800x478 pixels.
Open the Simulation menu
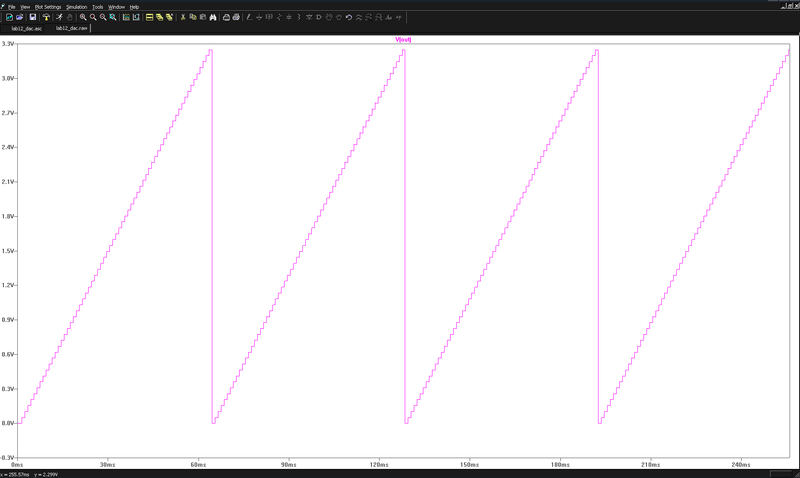click(x=77, y=7)
